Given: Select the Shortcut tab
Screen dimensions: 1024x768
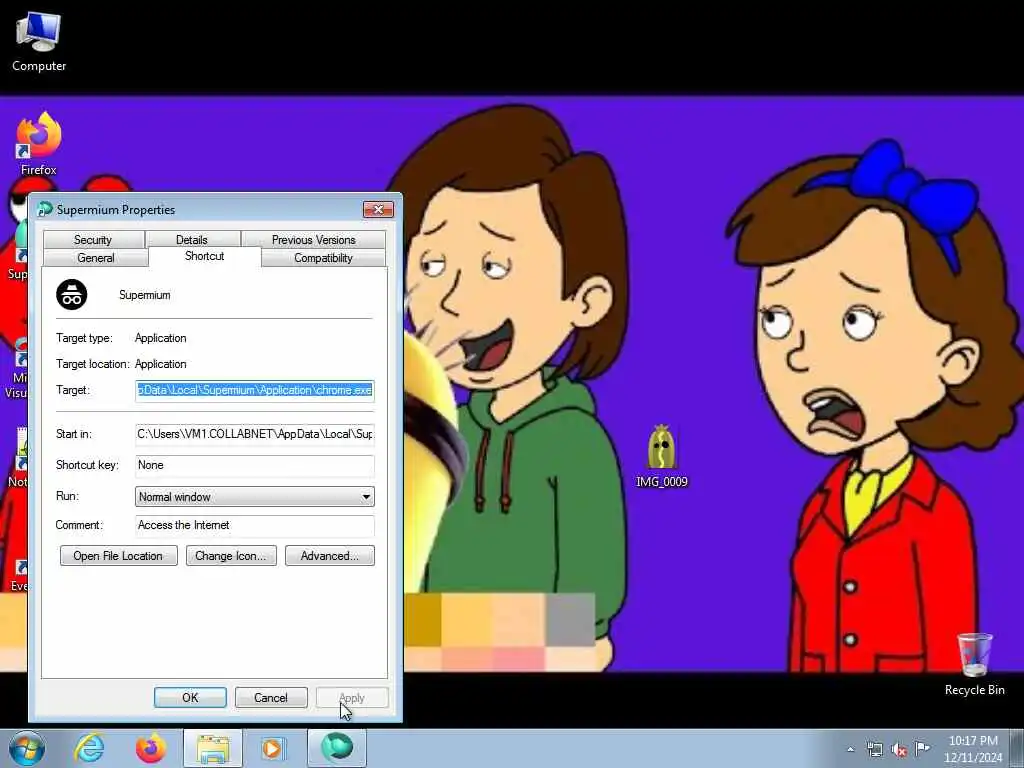Looking at the screenshot, I should (204, 257).
